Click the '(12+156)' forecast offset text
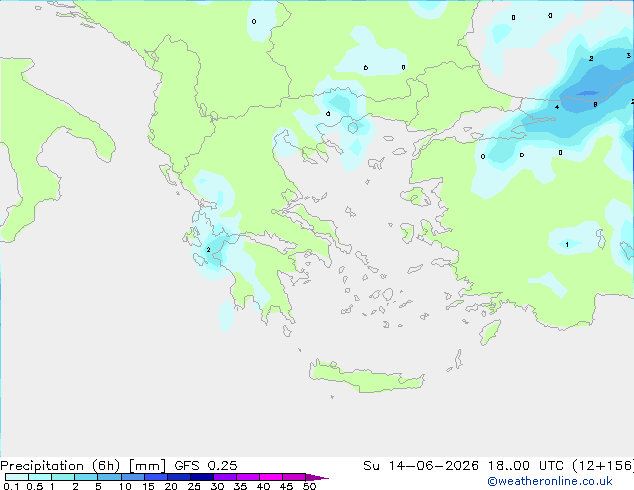Viewport: 634px width, 490px height. click(603, 466)
